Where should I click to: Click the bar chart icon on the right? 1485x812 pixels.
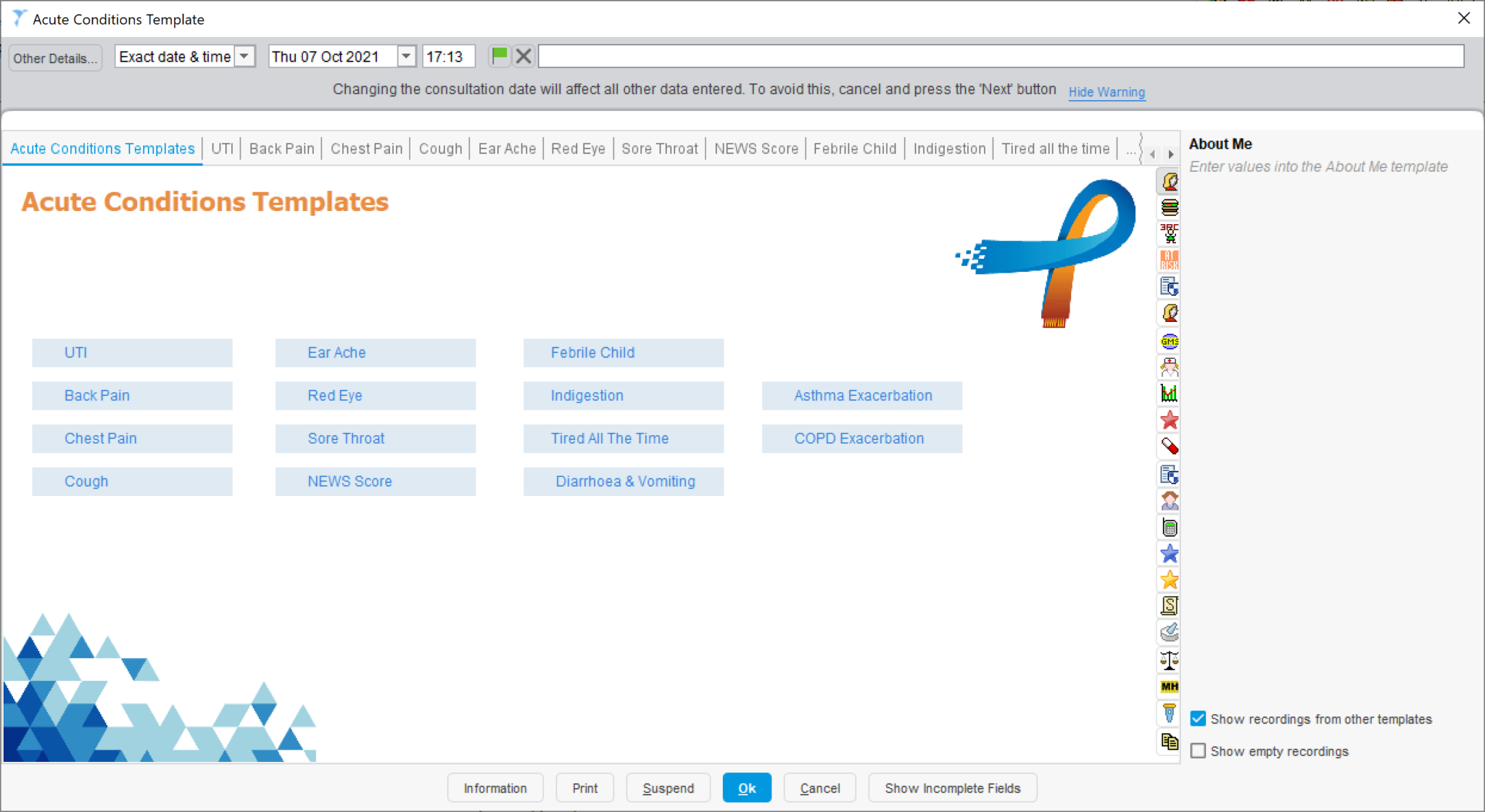[1170, 393]
